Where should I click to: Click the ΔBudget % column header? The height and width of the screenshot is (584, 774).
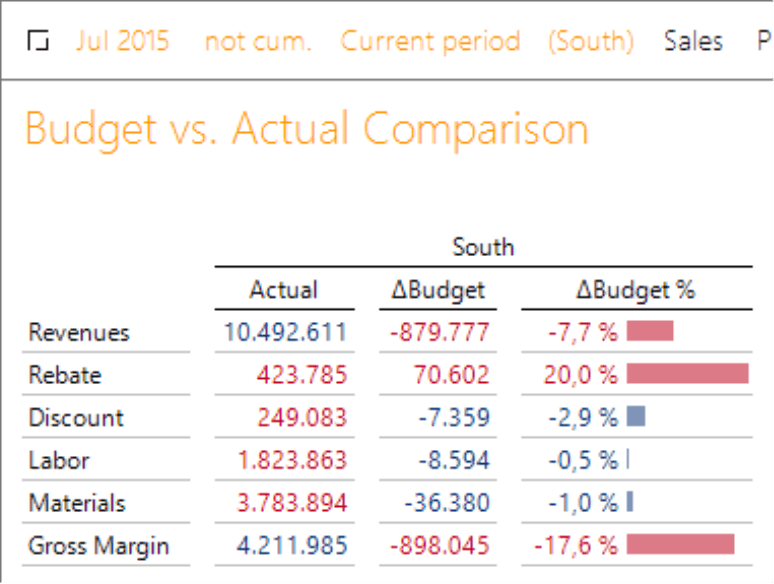point(635,290)
